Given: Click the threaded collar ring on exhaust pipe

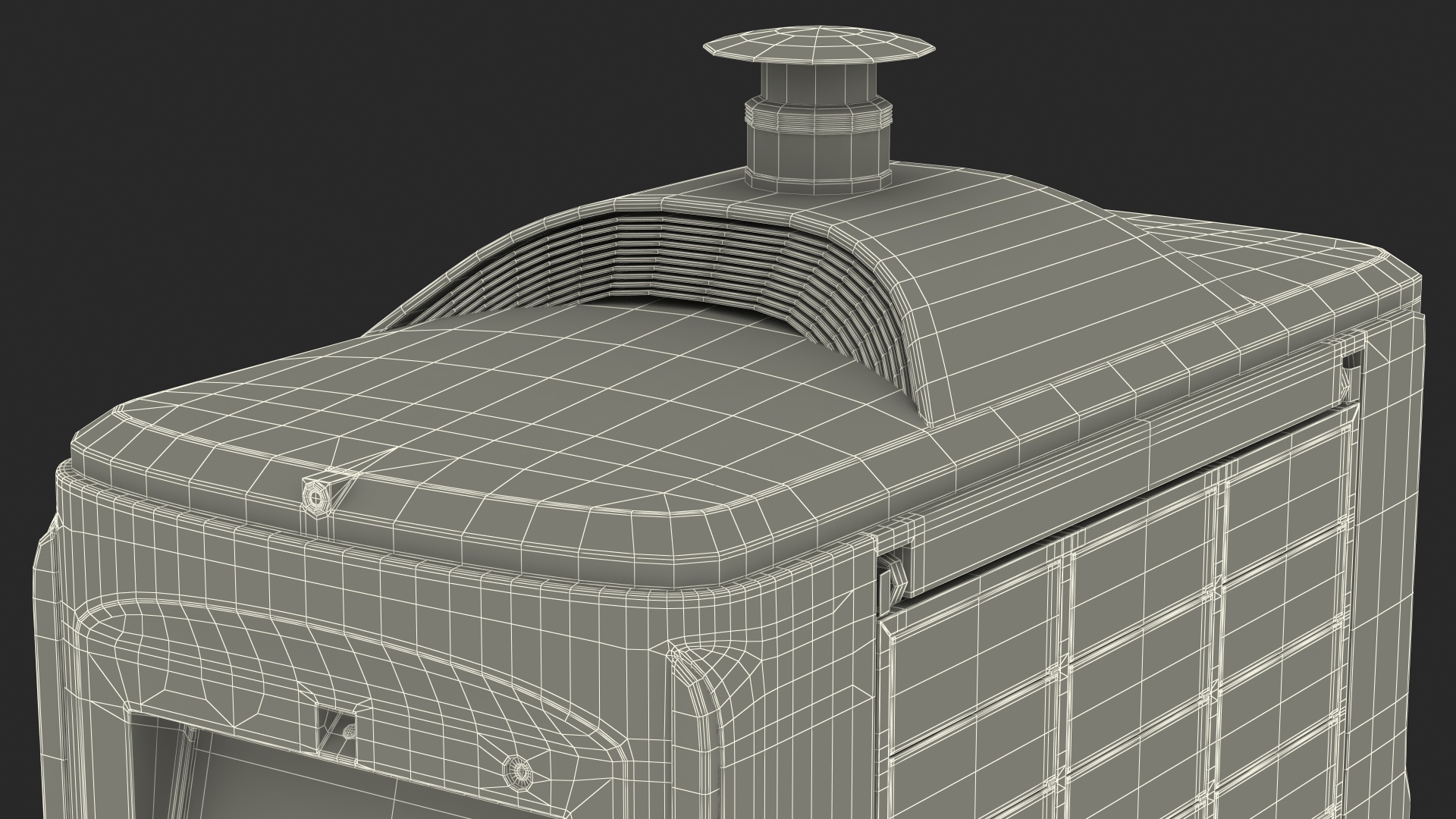Looking at the screenshot, I should (x=817, y=115).
